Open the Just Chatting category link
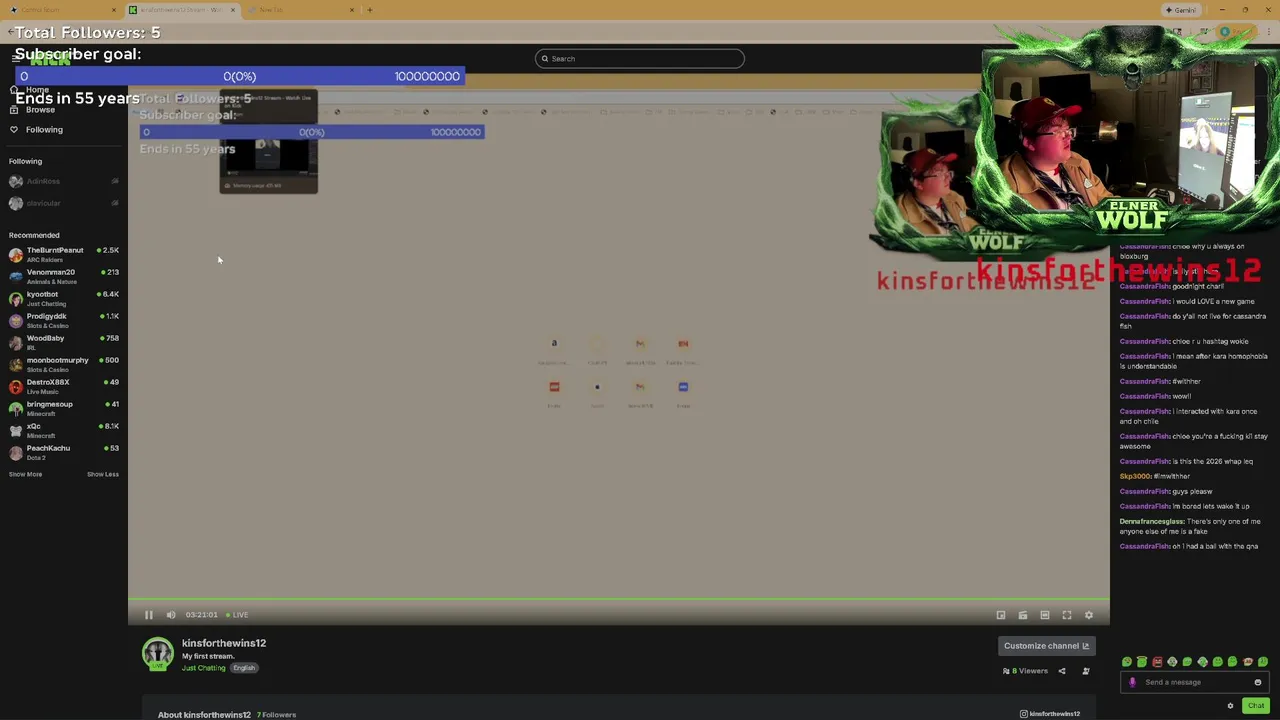Image resolution: width=1280 pixels, height=720 pixels. point(204,668)
